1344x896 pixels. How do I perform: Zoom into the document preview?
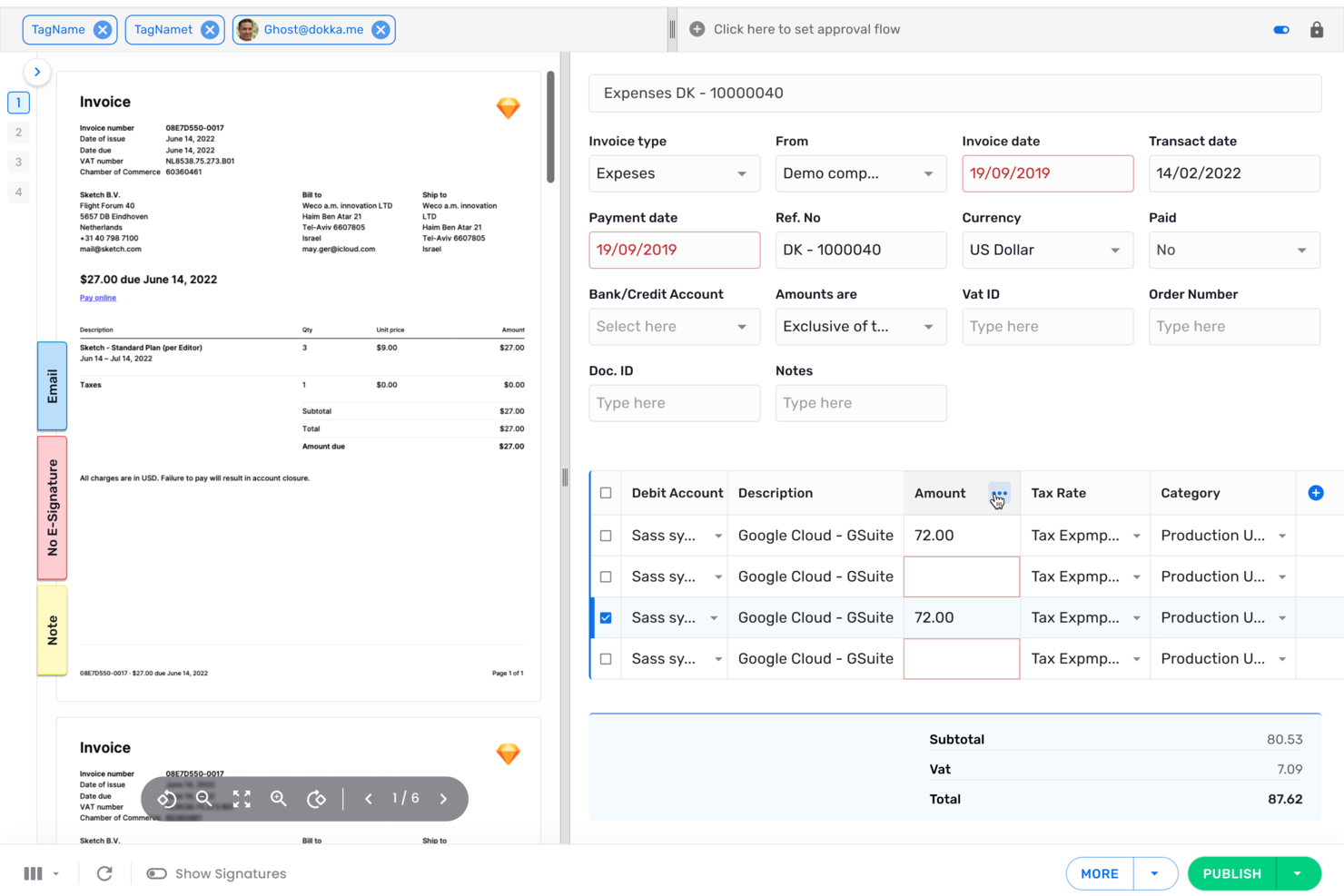[x=279, y=799]
